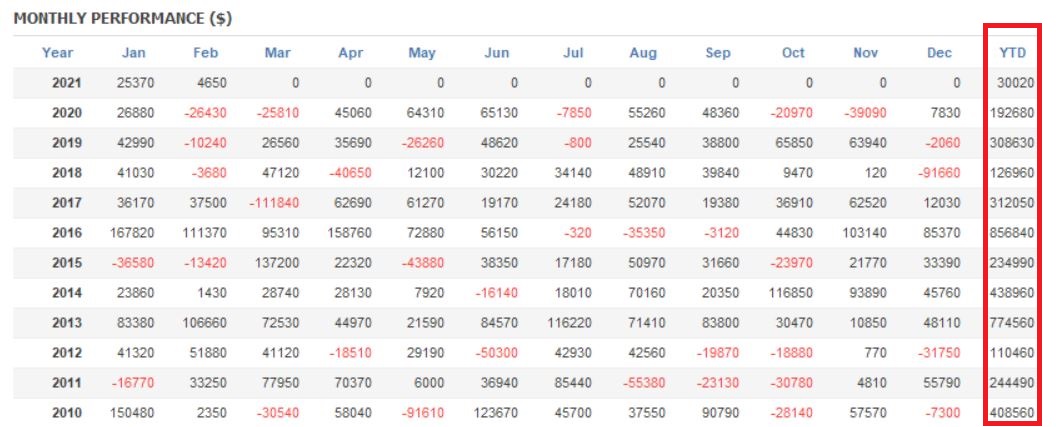This screenshot has width=1056, height=427.
Task: Click the 116850 October 2014 cell
Action: (790, 293)
